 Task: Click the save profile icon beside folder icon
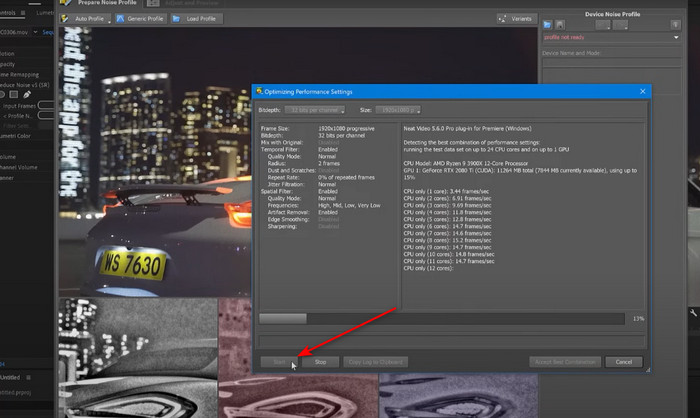(560, 25)
